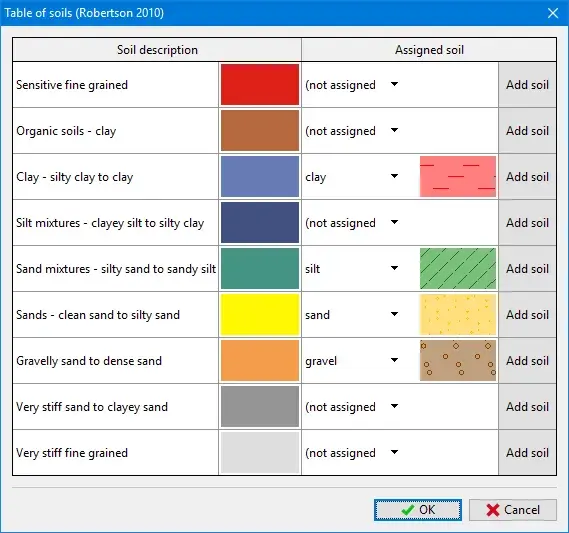
Task: Open the gravel assigned soil dropdown
Action: tap(394, 361)
